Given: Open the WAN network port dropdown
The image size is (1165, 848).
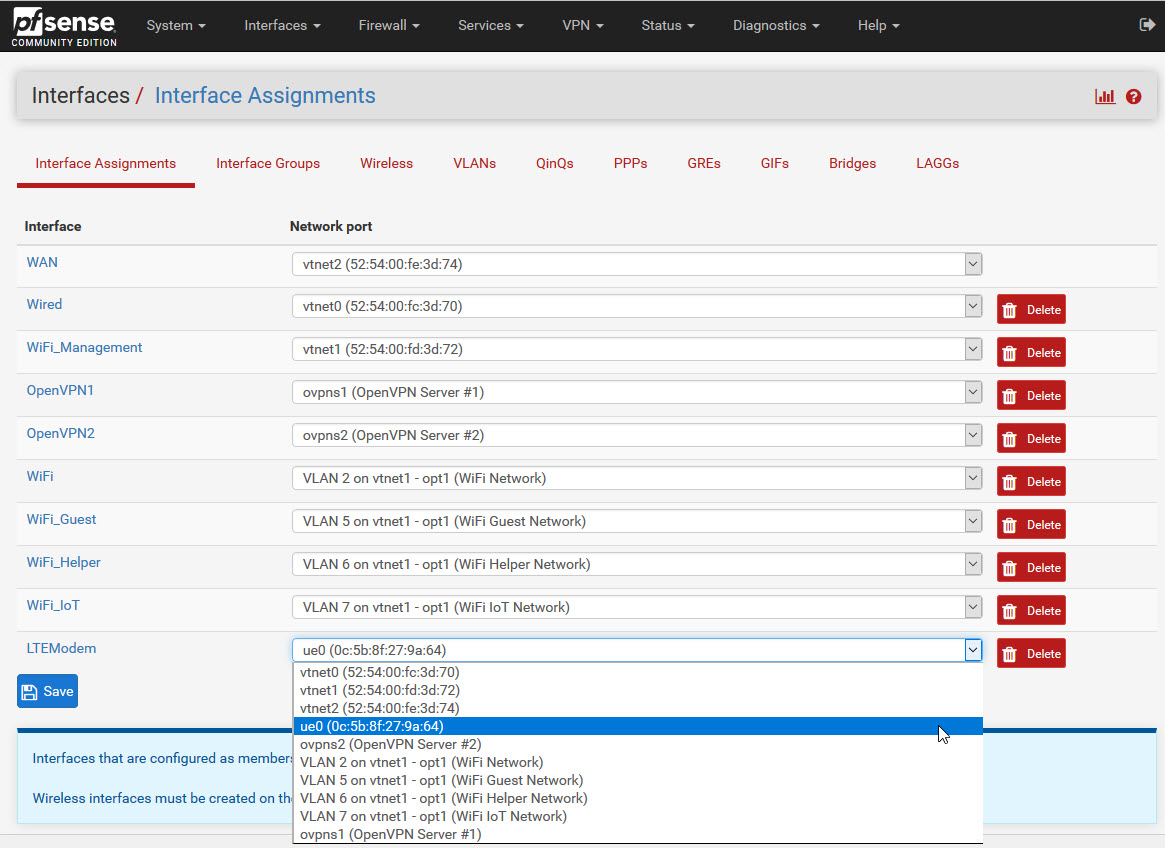Looking at the screenshot, I should pyautogui.click(x=636, y=264).
